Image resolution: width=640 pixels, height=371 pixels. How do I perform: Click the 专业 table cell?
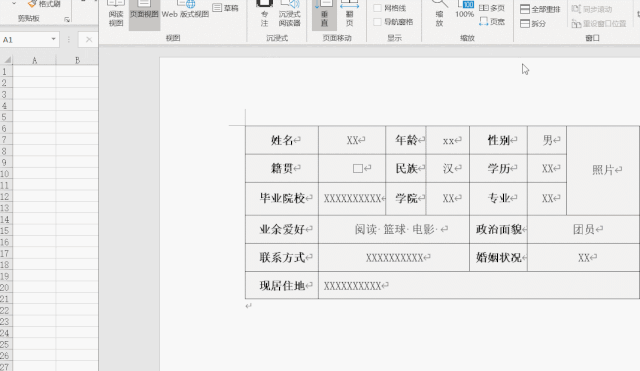click(x=498, y=198)
